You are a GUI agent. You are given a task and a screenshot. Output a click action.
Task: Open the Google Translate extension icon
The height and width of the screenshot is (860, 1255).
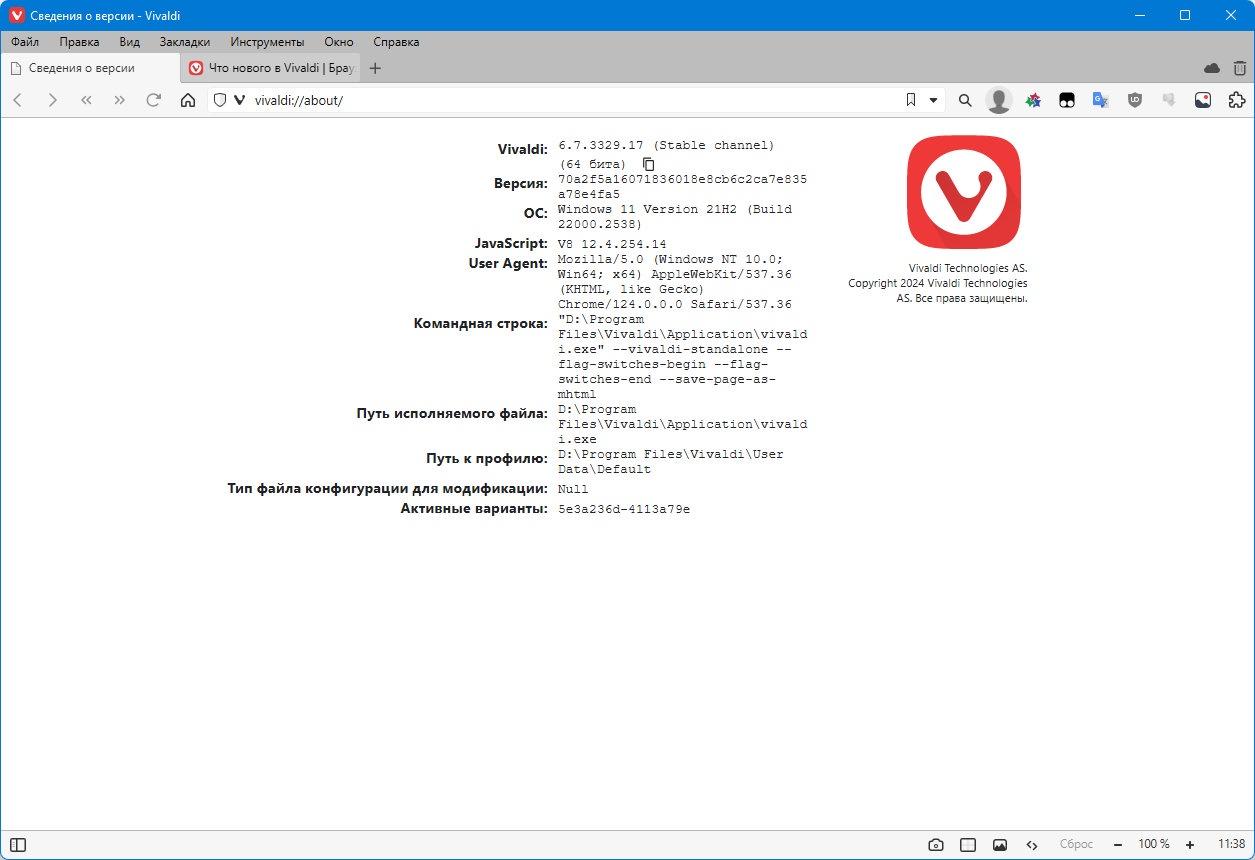1100,100
